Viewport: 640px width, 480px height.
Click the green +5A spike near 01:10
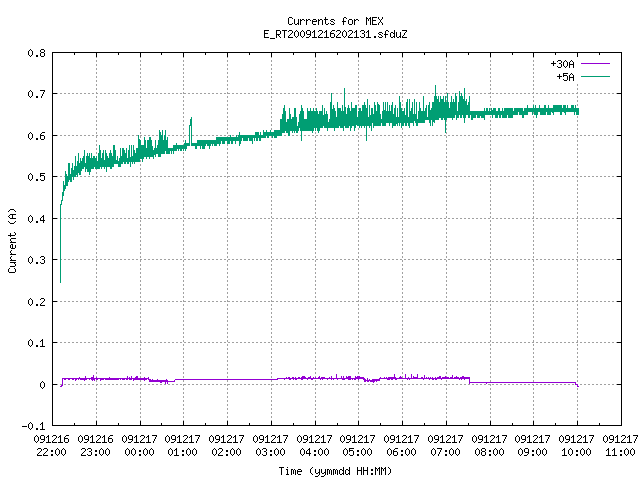[x=191, y=131]
